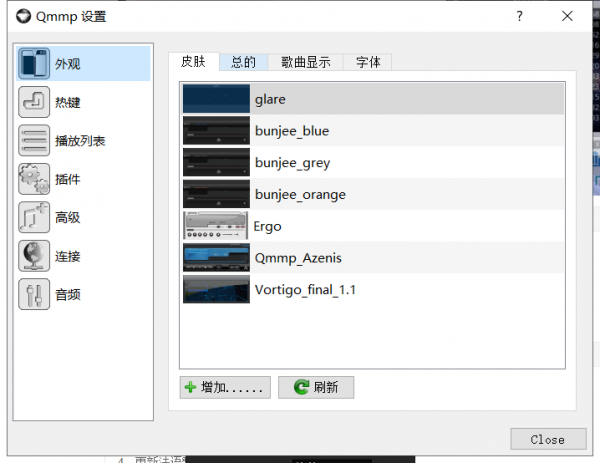Switch to the 字体 fonts tab
600x463 pixels.
pos(367,62)
